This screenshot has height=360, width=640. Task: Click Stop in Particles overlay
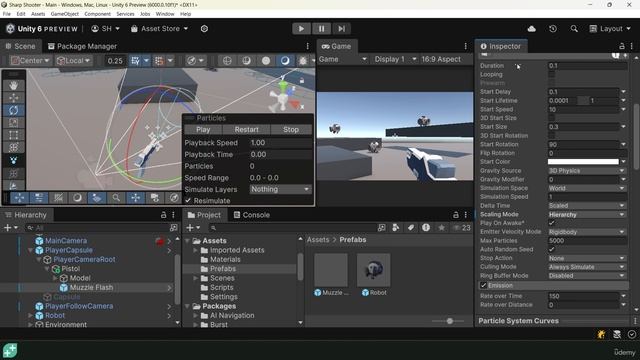pyautogui.click(x=291, y=129)
